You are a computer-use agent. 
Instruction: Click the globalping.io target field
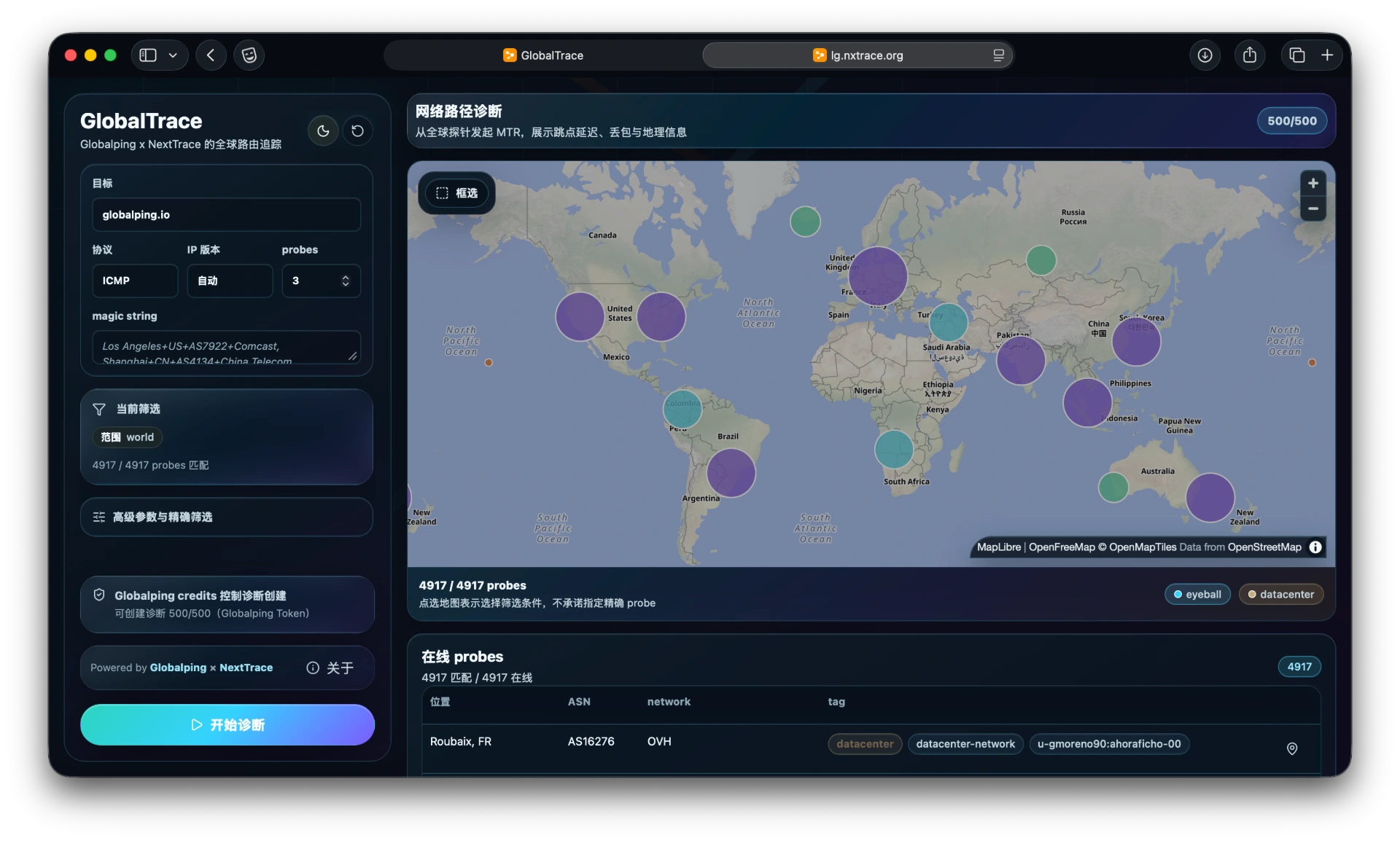coord(226,215)
